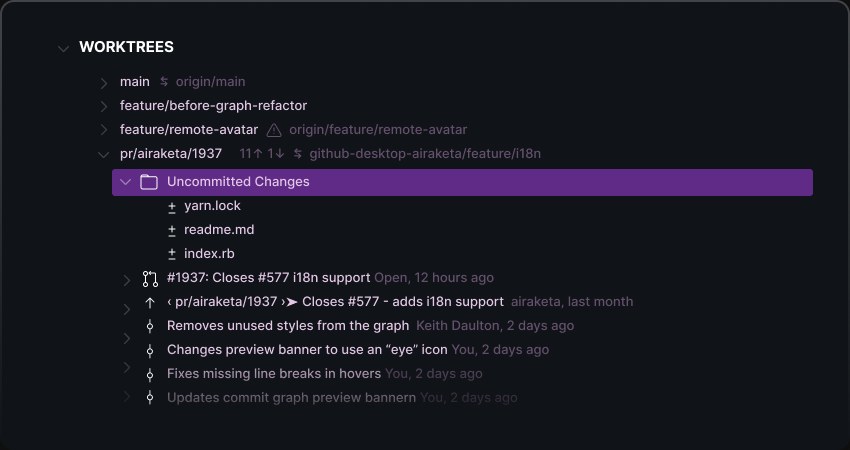Open commit Changes preview banner to use eye icon
Screen dimensions: 850x450
pos(307,350)
